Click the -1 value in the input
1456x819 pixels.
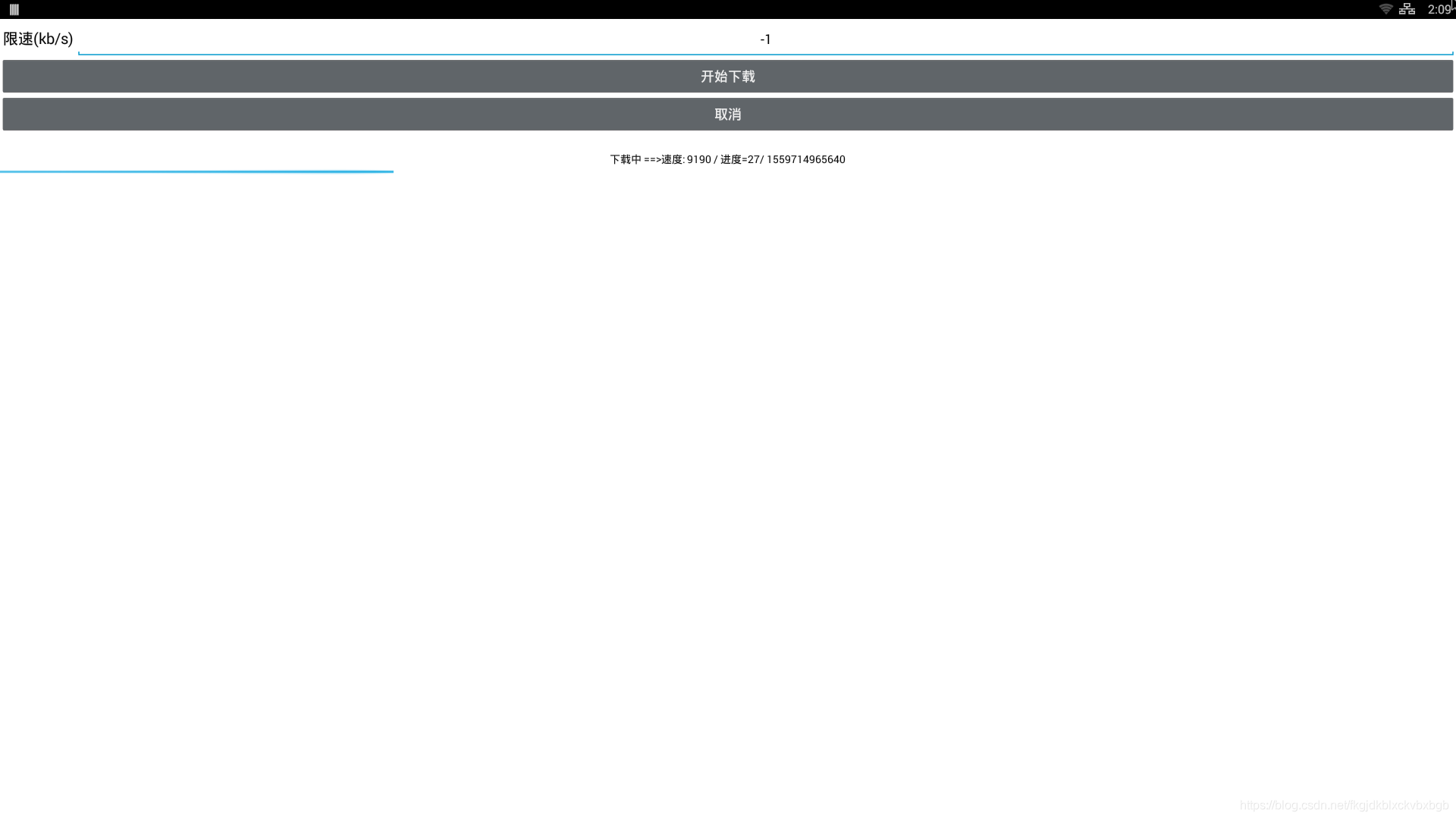[765, 39]
